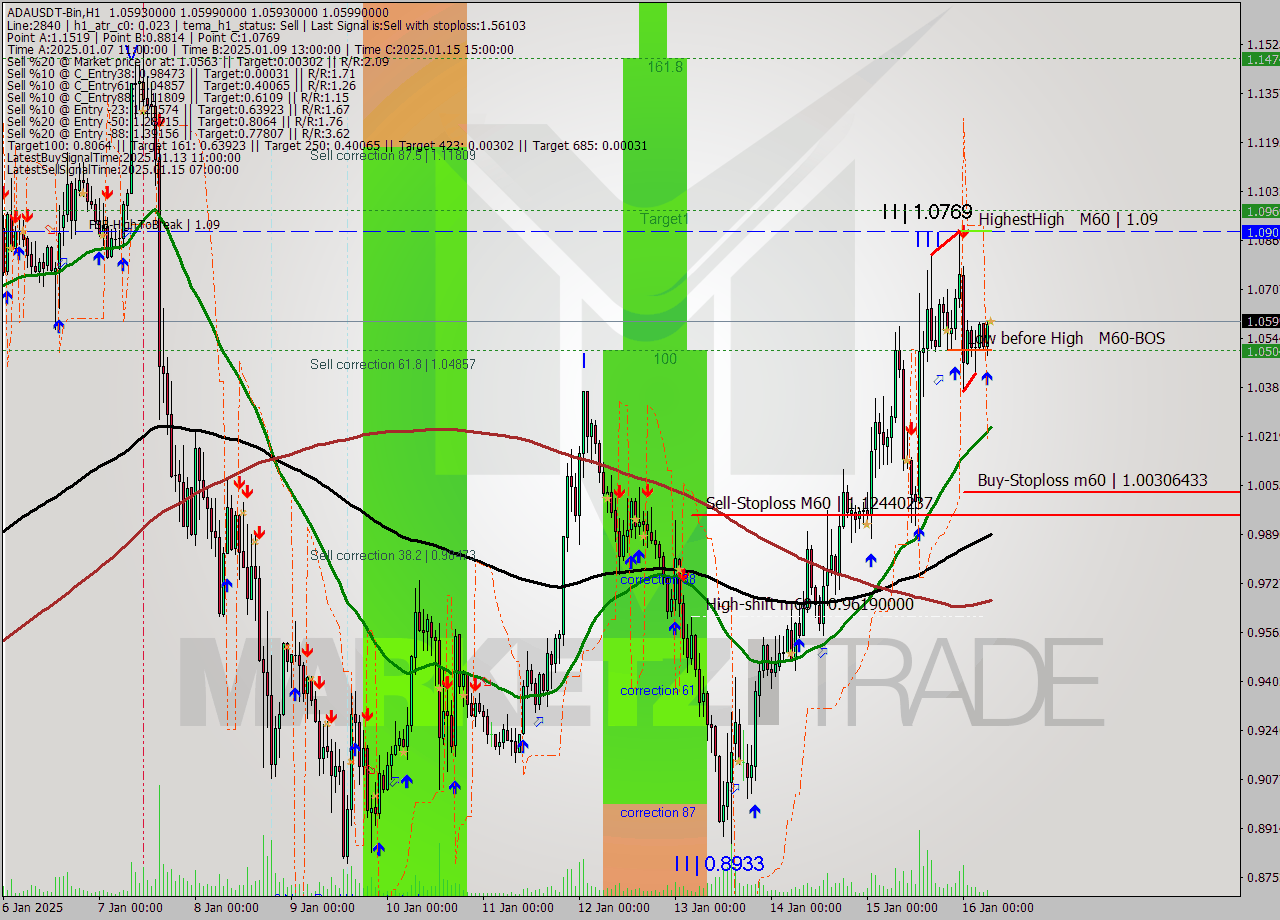This screenshot has height=920, width=1280.
Task: Click the 0.940 price axis value
Action: [1262, 681]
